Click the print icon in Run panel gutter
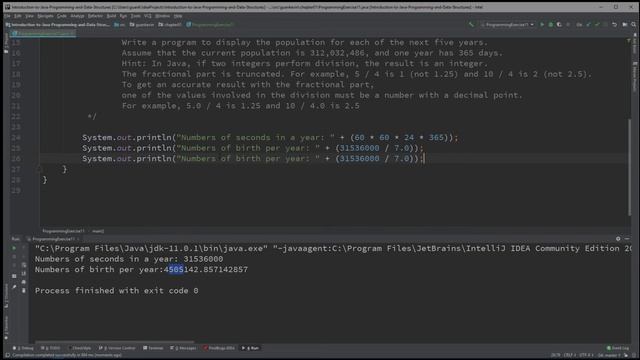This screenshot has width=640, height=360. [x=24, y=282]
